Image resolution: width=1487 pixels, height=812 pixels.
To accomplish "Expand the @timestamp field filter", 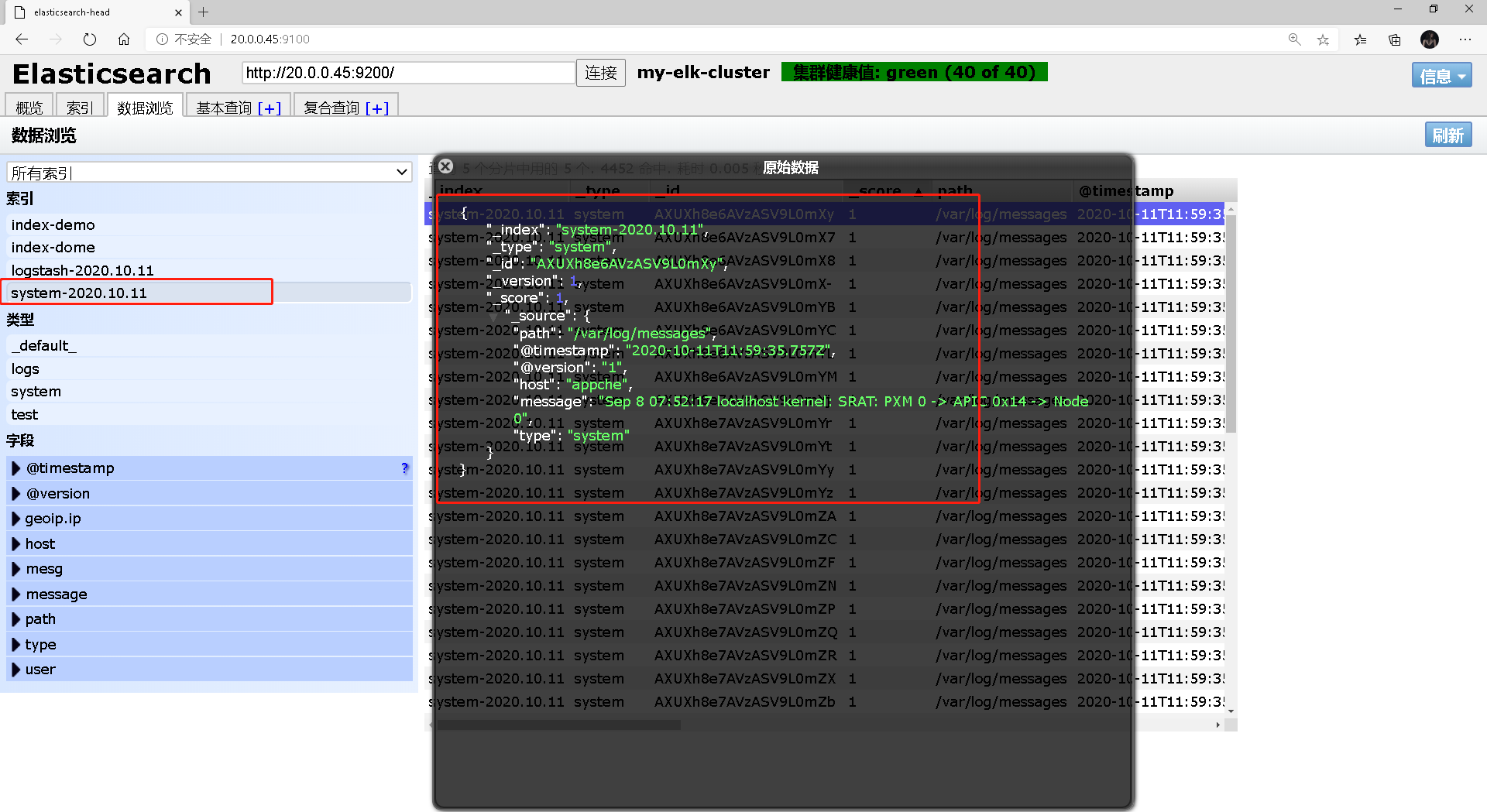I will point(15,468).
